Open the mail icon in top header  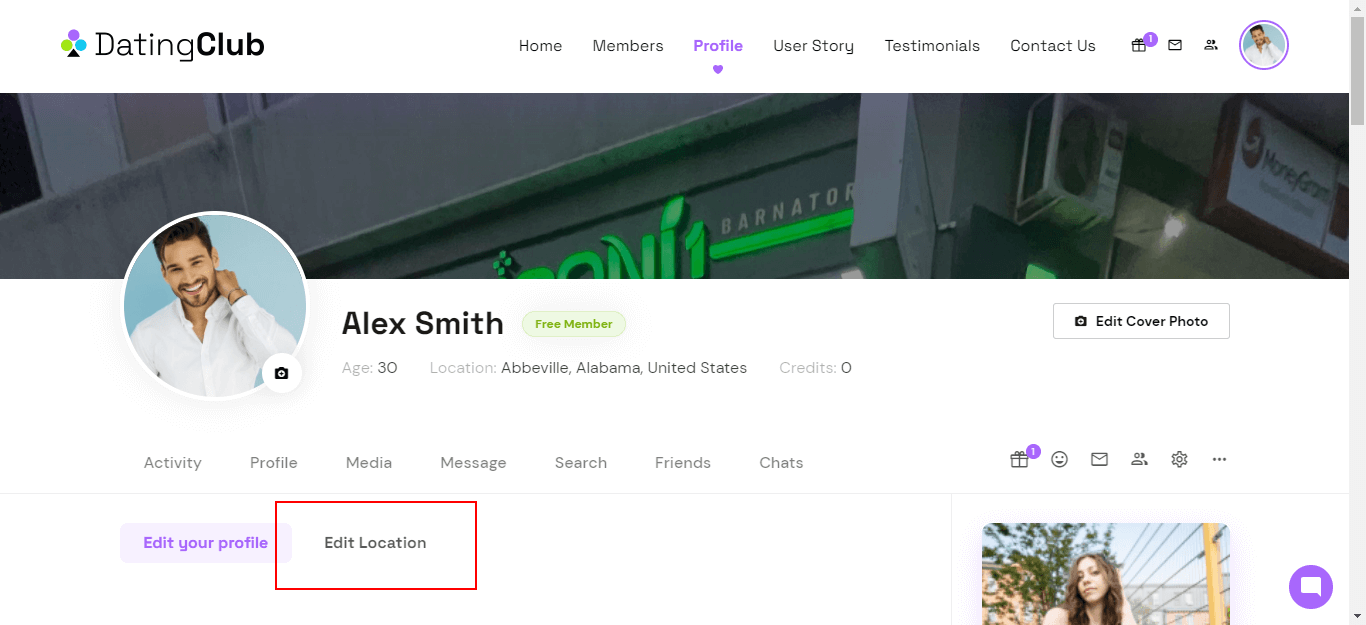pyautogui.click(x=1175, y=45)
